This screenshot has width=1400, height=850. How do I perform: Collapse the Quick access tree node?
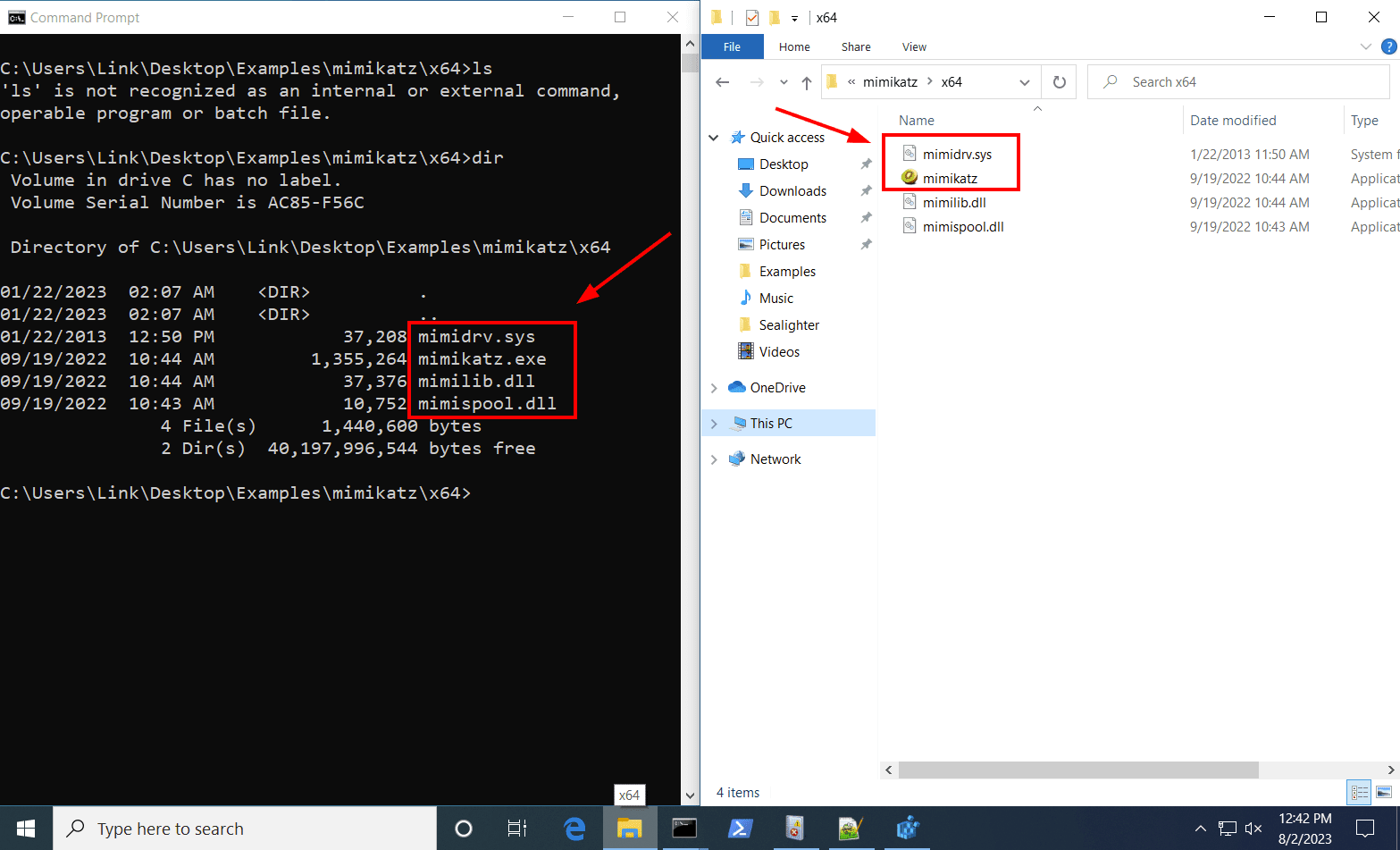[714, 138]
